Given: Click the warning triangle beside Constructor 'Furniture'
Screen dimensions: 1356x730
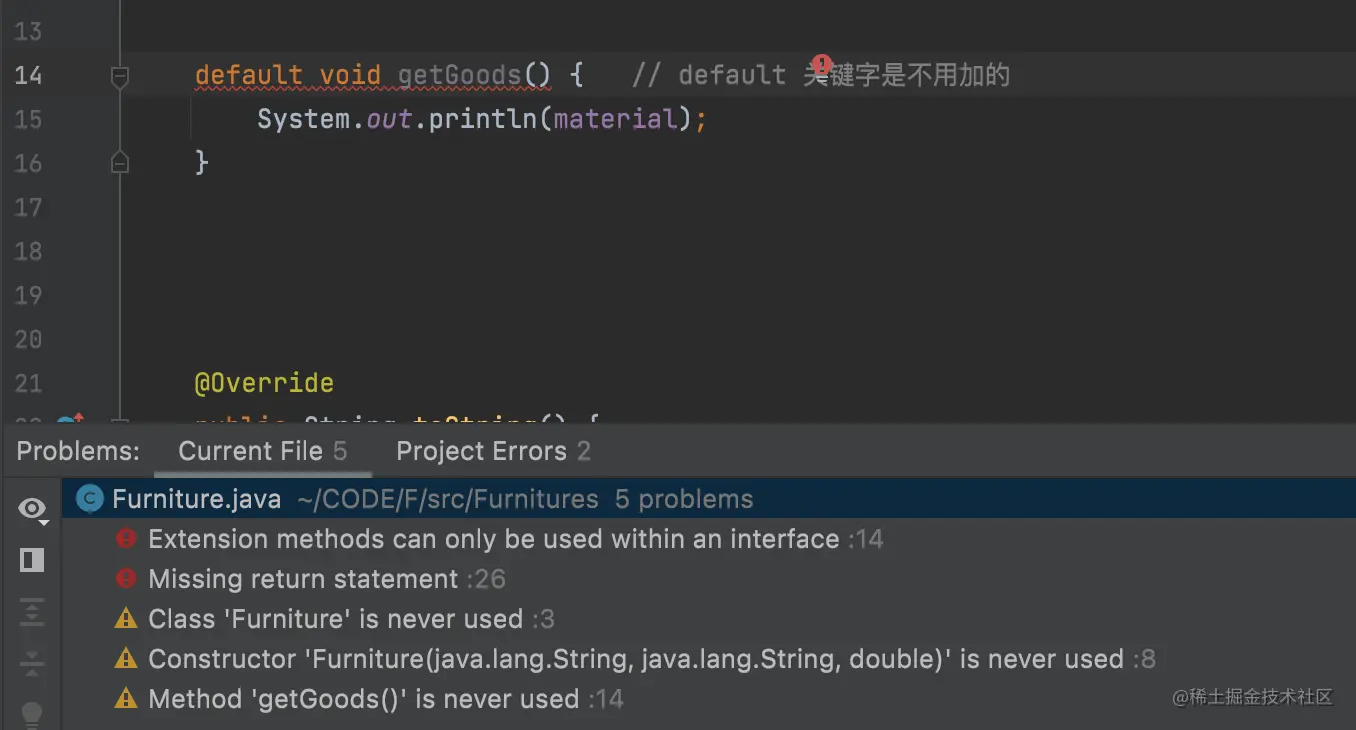Looking at the screenshot, I should [x=126, y=659].
